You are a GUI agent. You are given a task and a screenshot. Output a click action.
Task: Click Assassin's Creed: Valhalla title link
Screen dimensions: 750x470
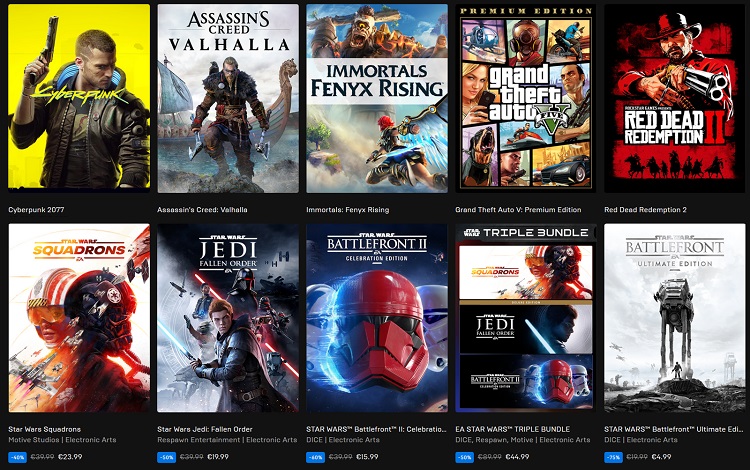pyautogui.click(x=202, y=209)
